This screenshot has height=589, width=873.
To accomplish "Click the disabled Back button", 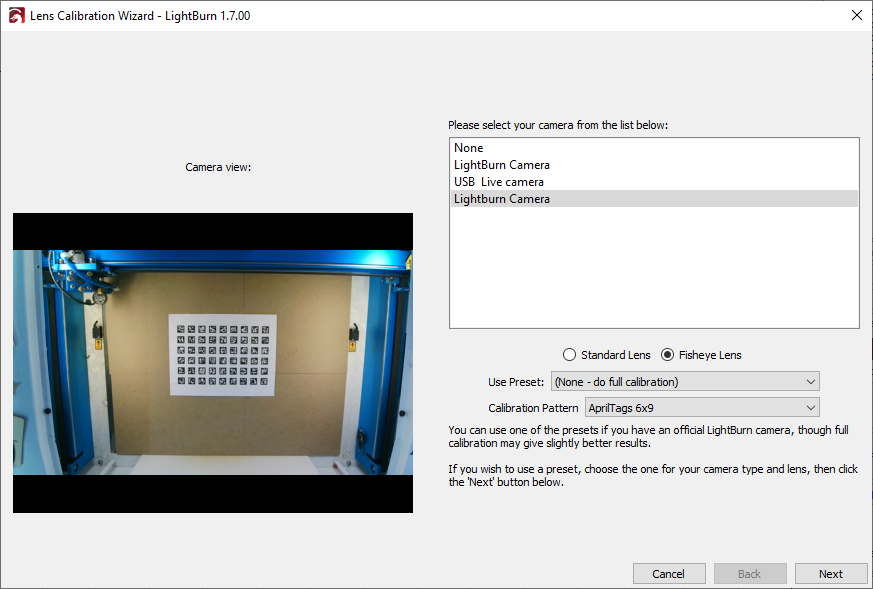I will click(749, 573).
